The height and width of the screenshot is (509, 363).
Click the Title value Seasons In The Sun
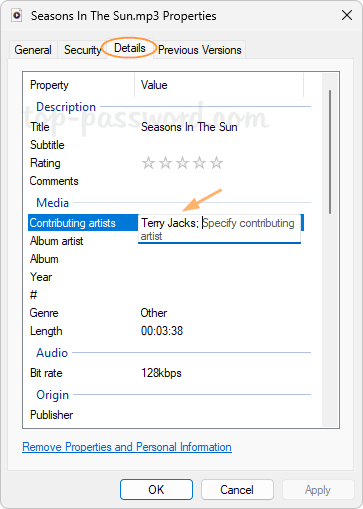pos(189,127)
